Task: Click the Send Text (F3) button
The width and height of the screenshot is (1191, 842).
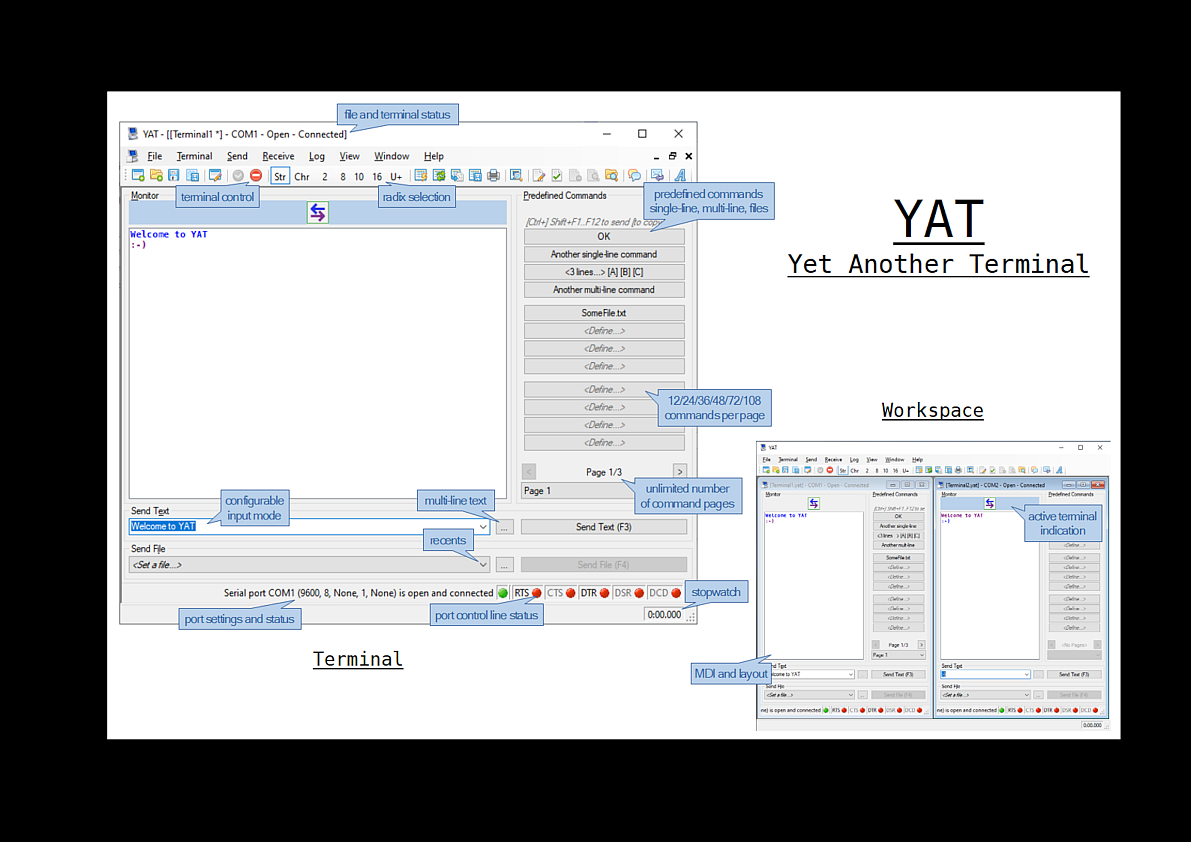Action: 604,527
